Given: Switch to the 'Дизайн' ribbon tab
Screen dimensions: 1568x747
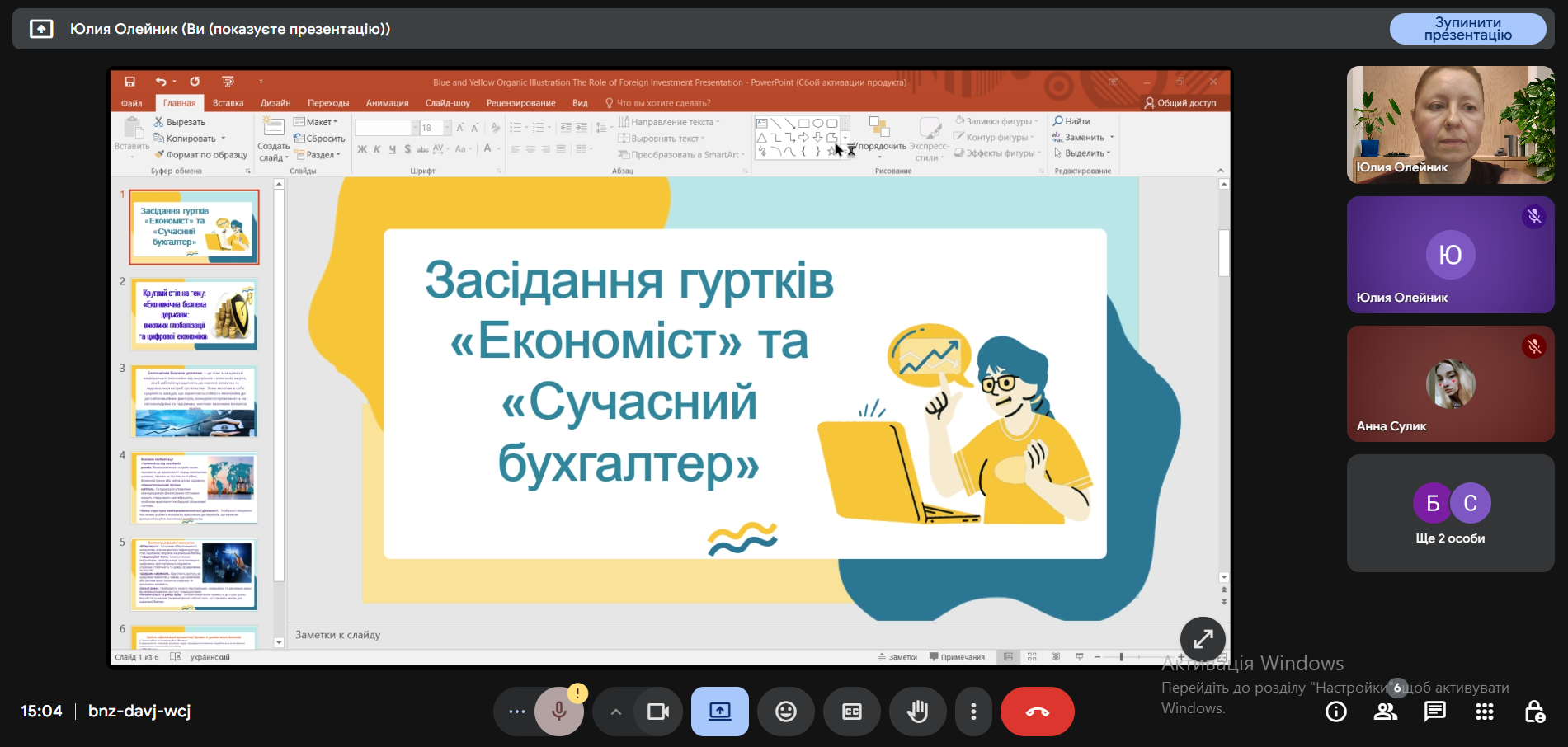Looking at the screenshot, I should 275,103.
